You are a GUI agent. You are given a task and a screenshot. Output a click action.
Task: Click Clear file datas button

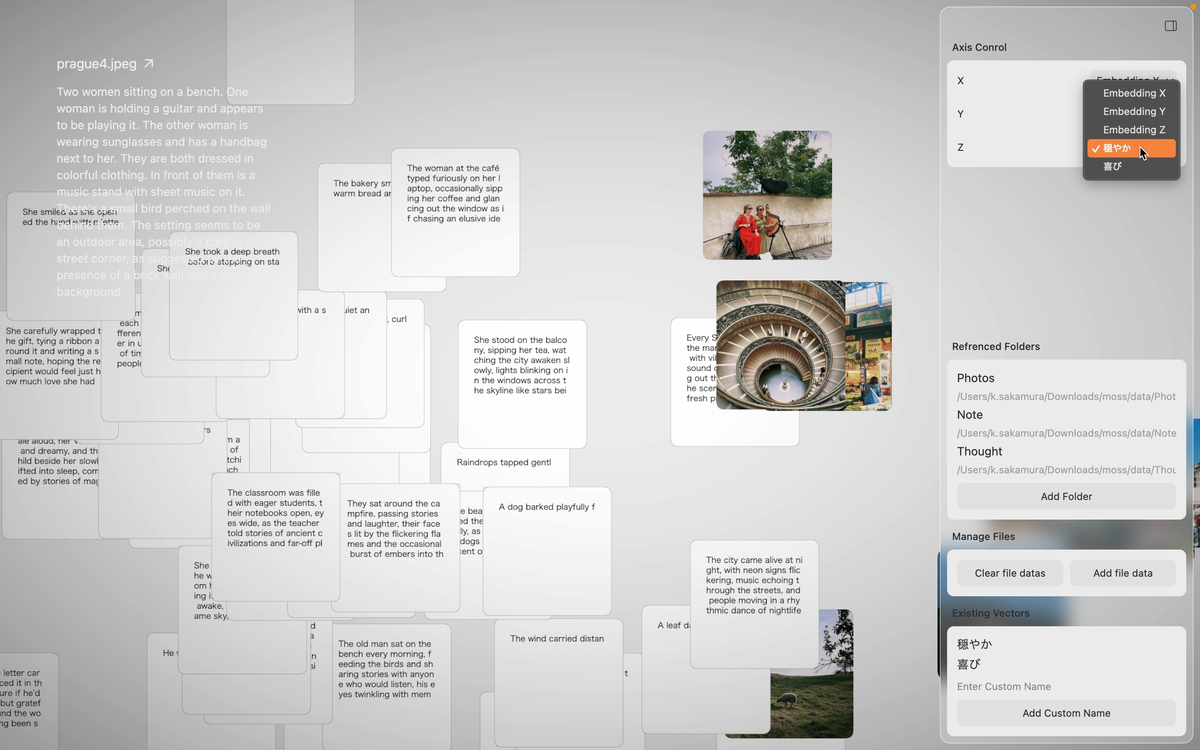1010,573
